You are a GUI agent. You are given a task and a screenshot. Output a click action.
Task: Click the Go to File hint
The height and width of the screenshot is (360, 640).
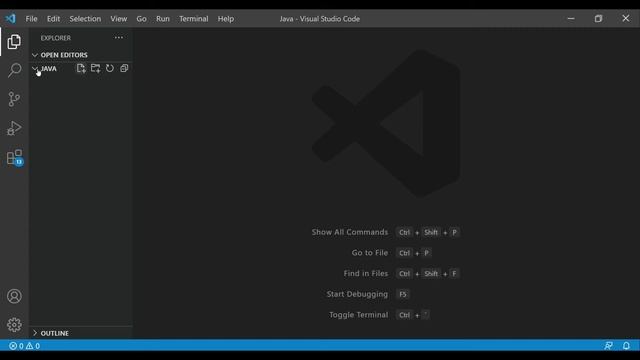pyautogui.click(x=370, y=253)
